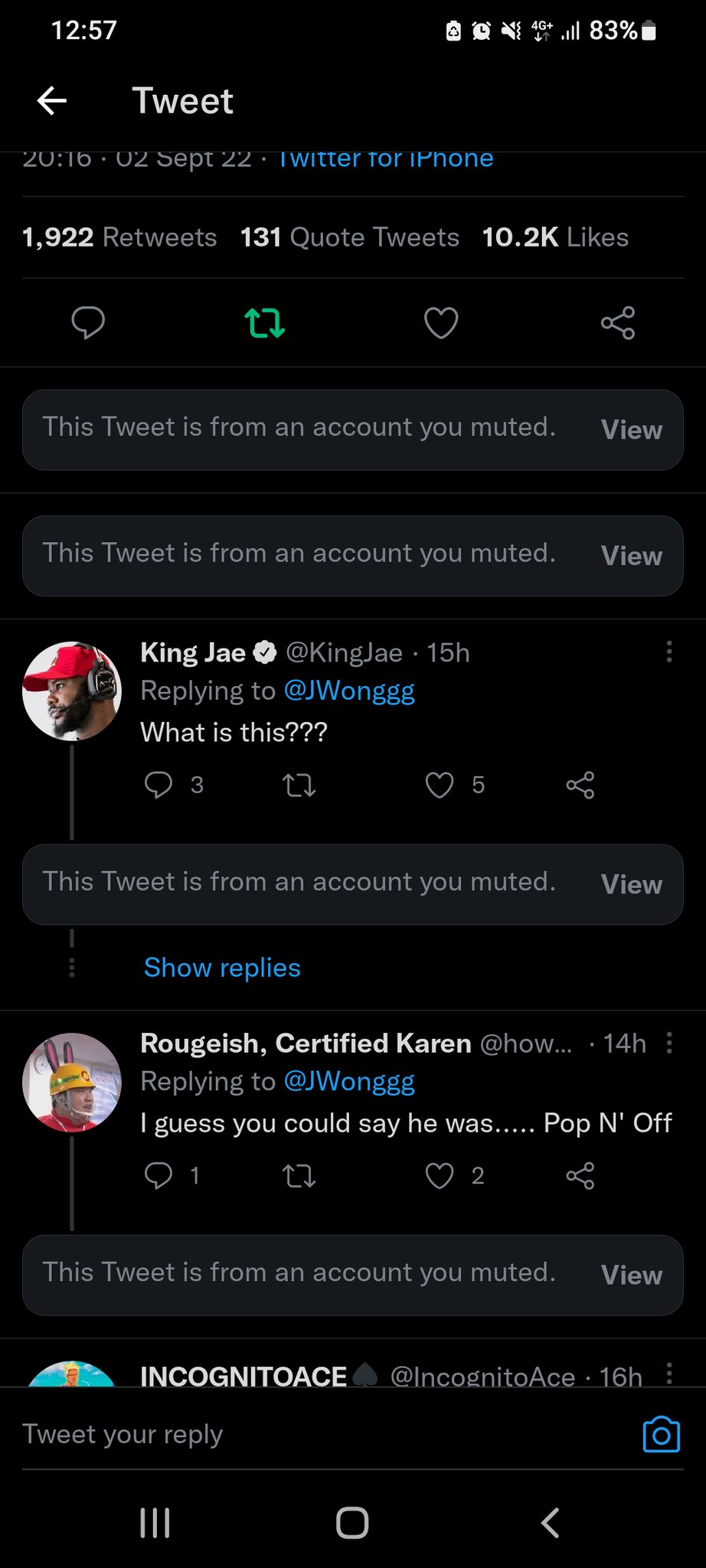Retweet King Jae's "What is this???" reply

(299, 785)
